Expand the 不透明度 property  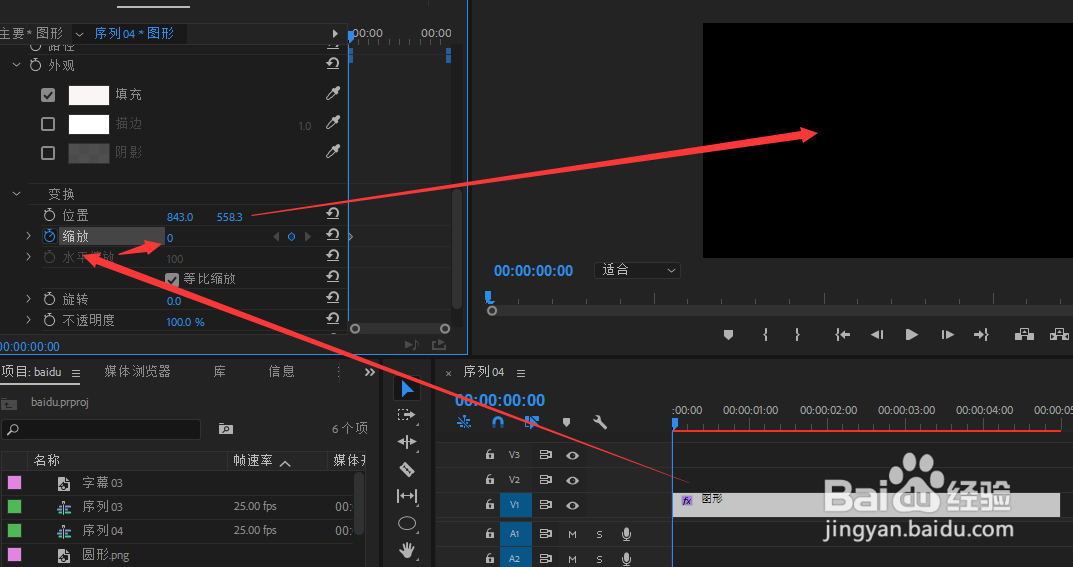tap(28, 319)
